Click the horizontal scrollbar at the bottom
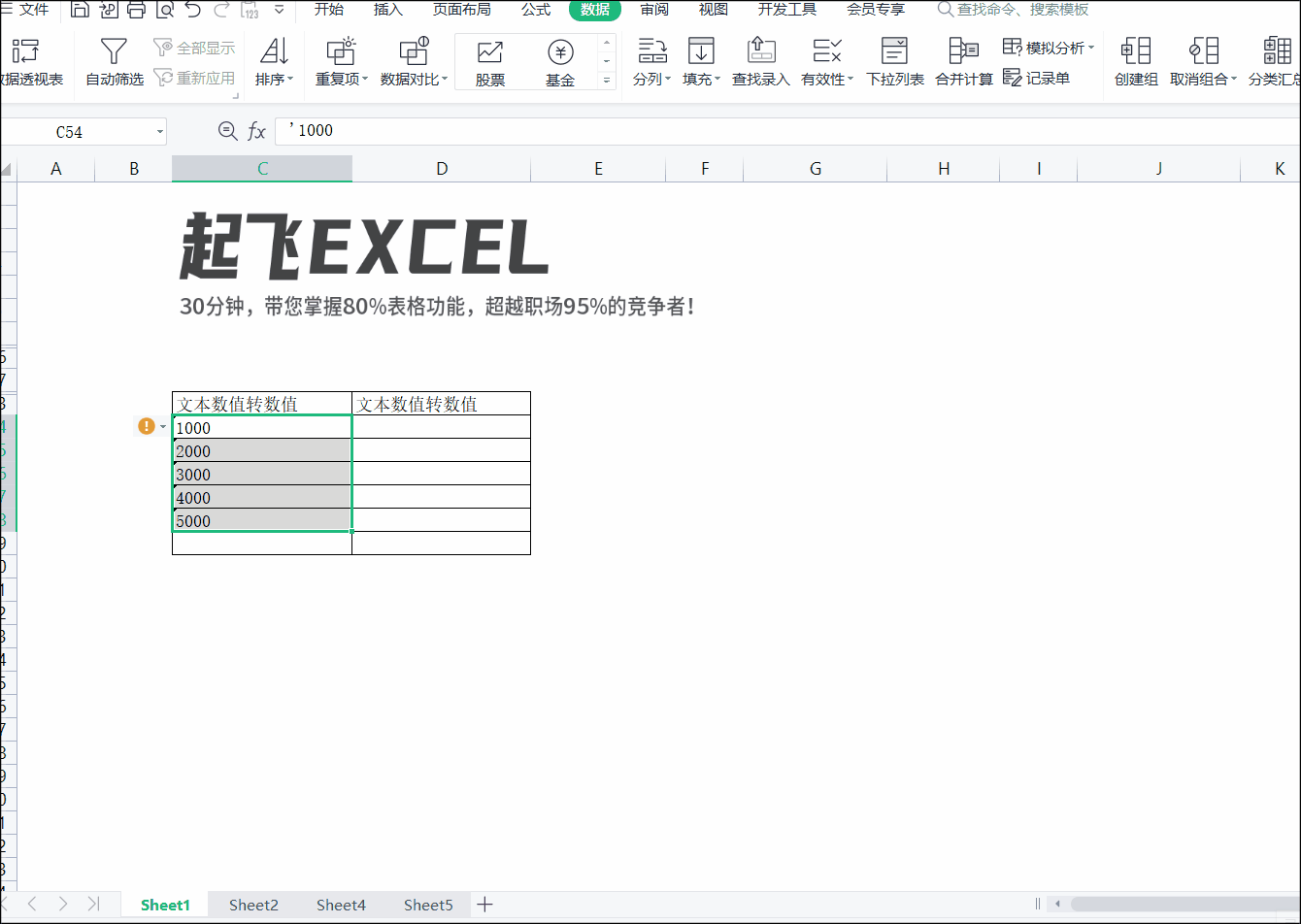 point(1184,904)
